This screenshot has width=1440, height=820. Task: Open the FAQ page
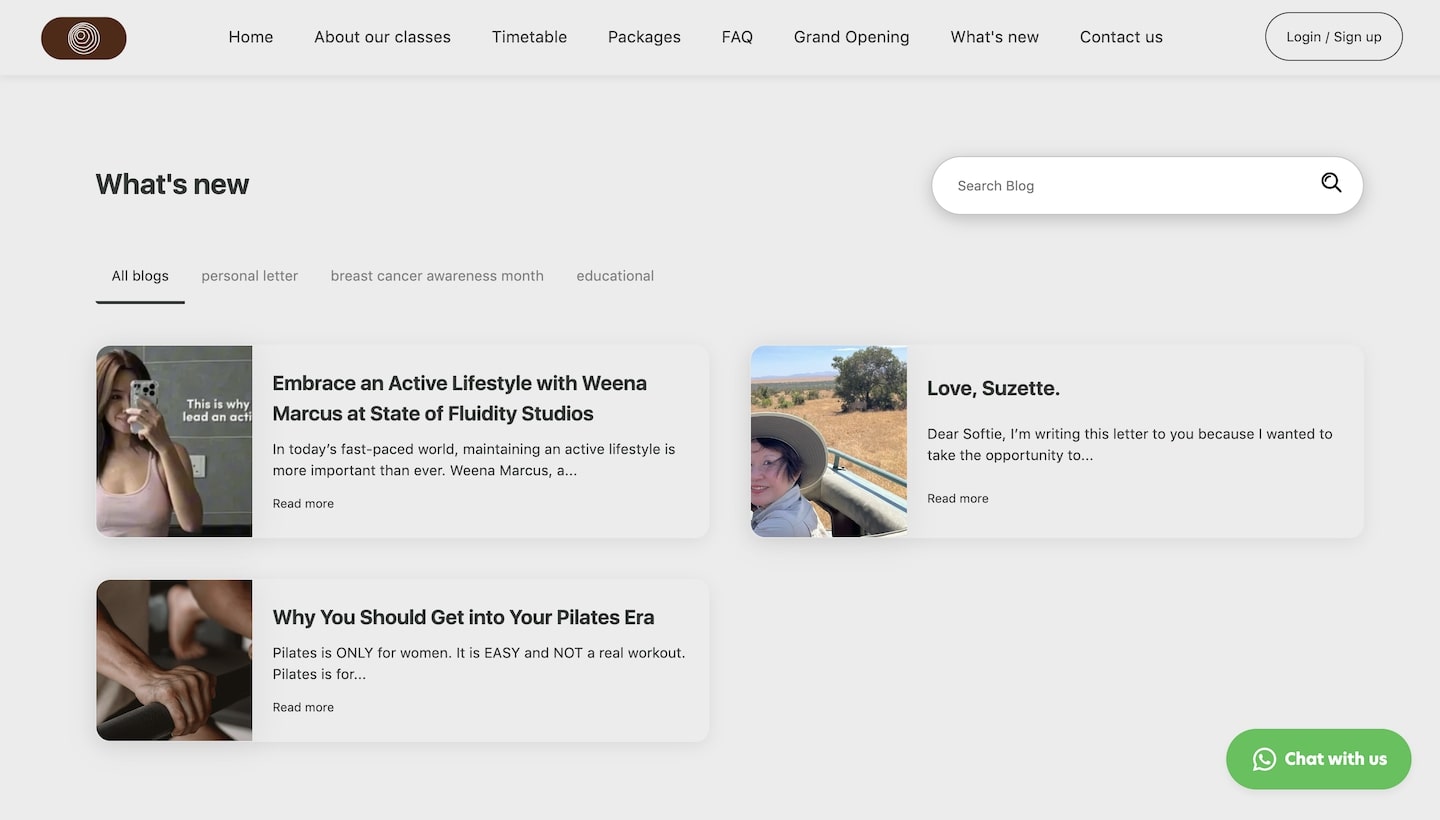[x=737, y=37]
